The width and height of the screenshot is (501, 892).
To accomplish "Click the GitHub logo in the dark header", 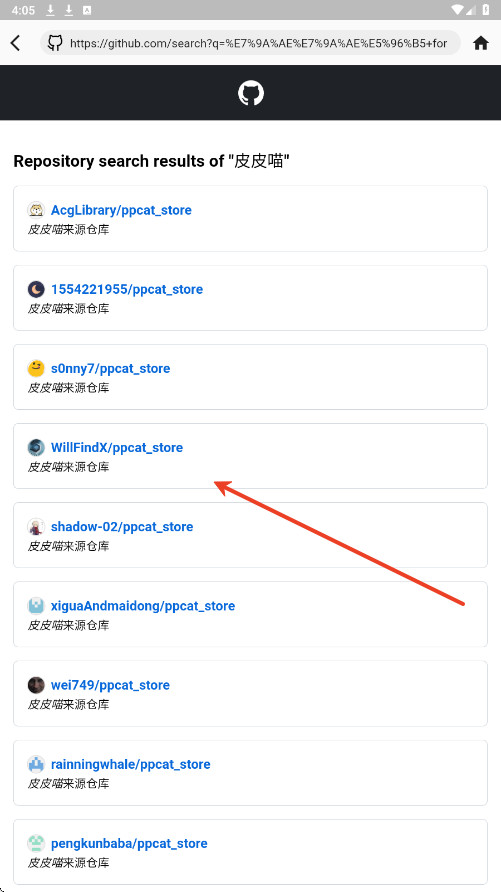I will tap(251, 93).
